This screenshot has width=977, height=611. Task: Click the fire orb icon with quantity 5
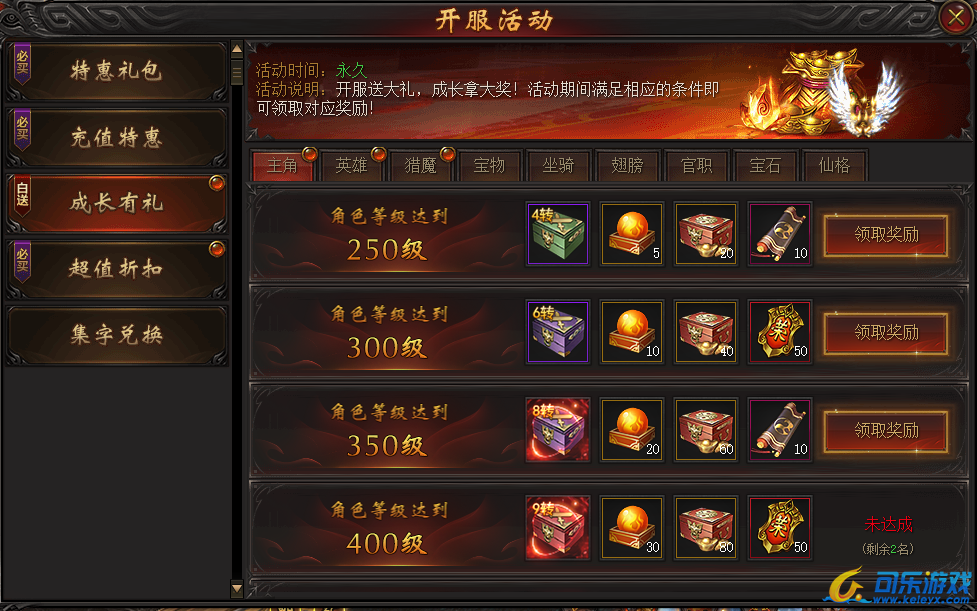click(632, 234)
